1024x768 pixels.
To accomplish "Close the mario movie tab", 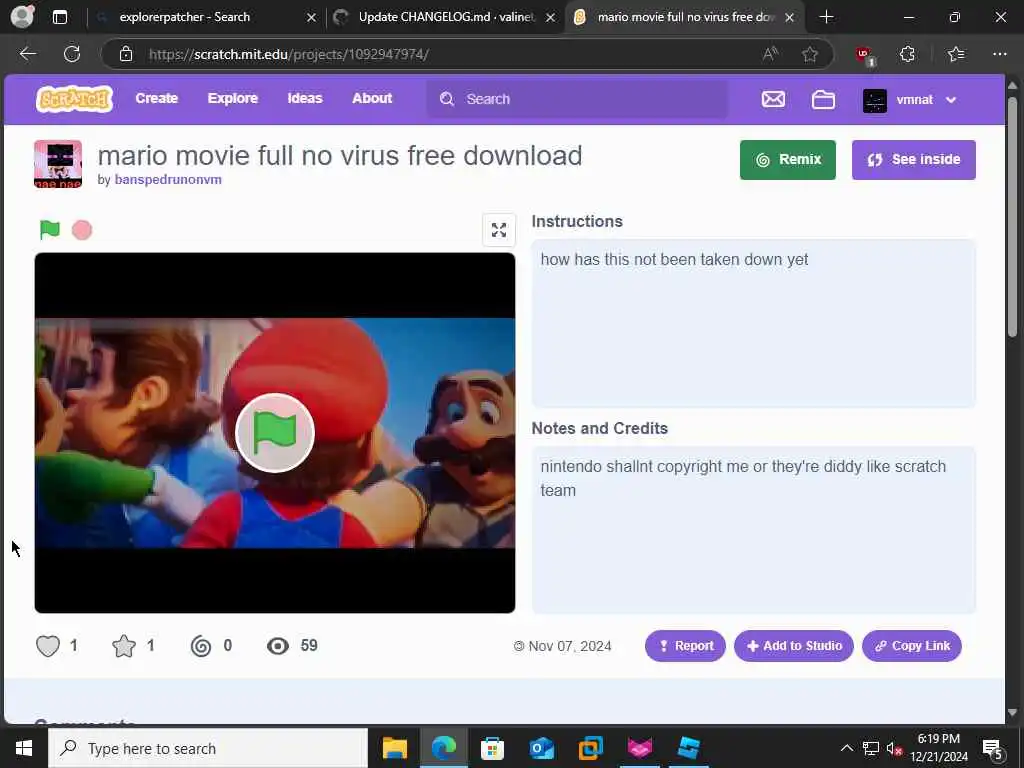I will [x=790, y=18].
